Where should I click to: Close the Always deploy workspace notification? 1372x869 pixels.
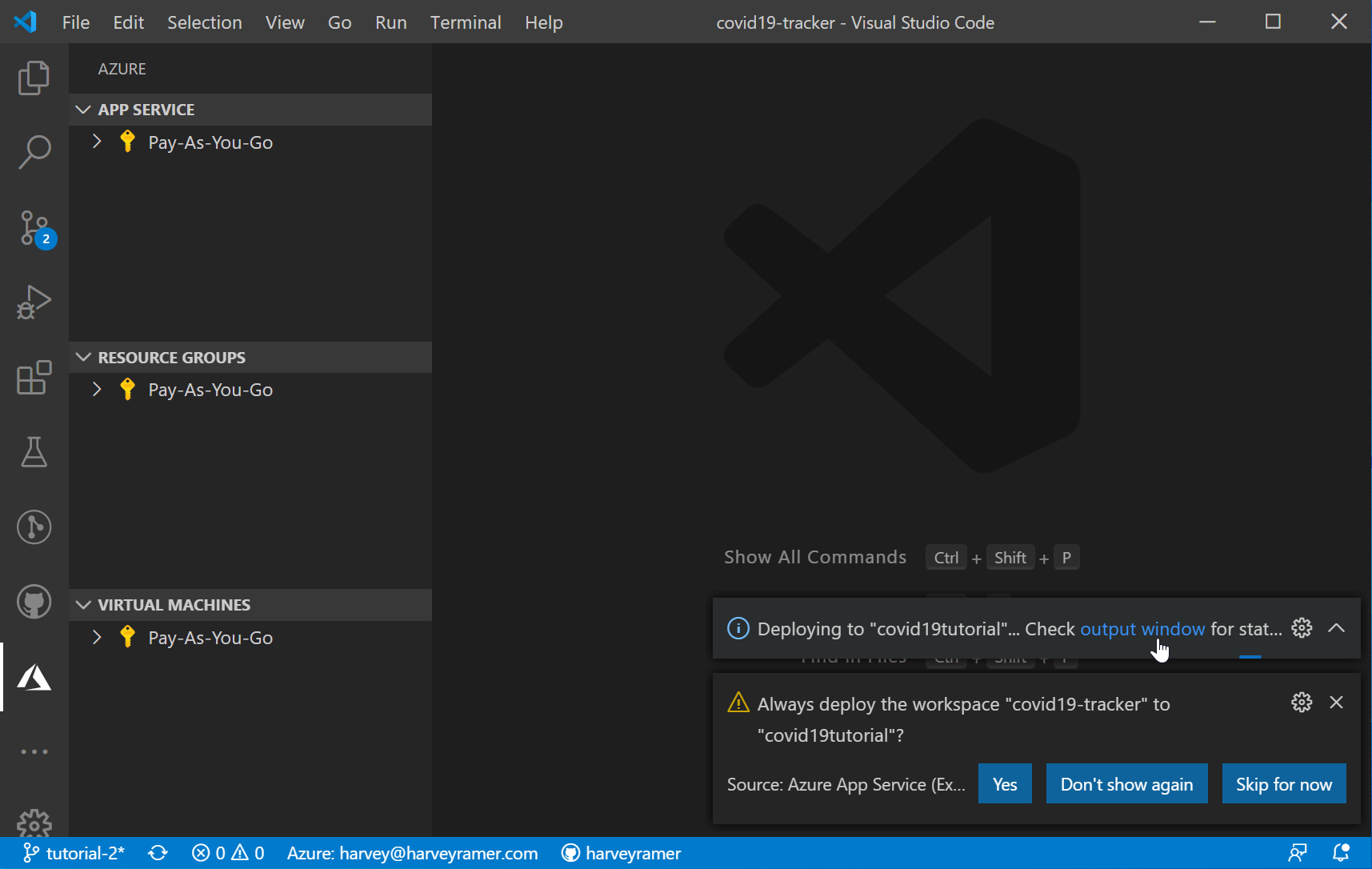coord(1336,703)
